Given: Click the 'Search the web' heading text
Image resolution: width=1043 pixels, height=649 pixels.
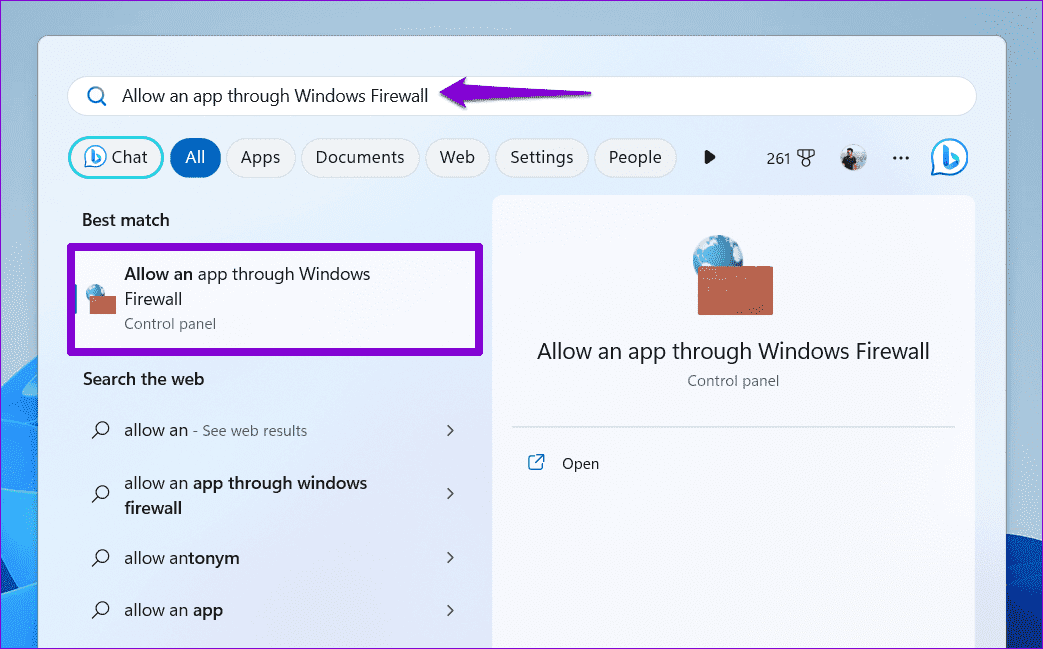Looking at the screenshot, I should tap(144, 379).
